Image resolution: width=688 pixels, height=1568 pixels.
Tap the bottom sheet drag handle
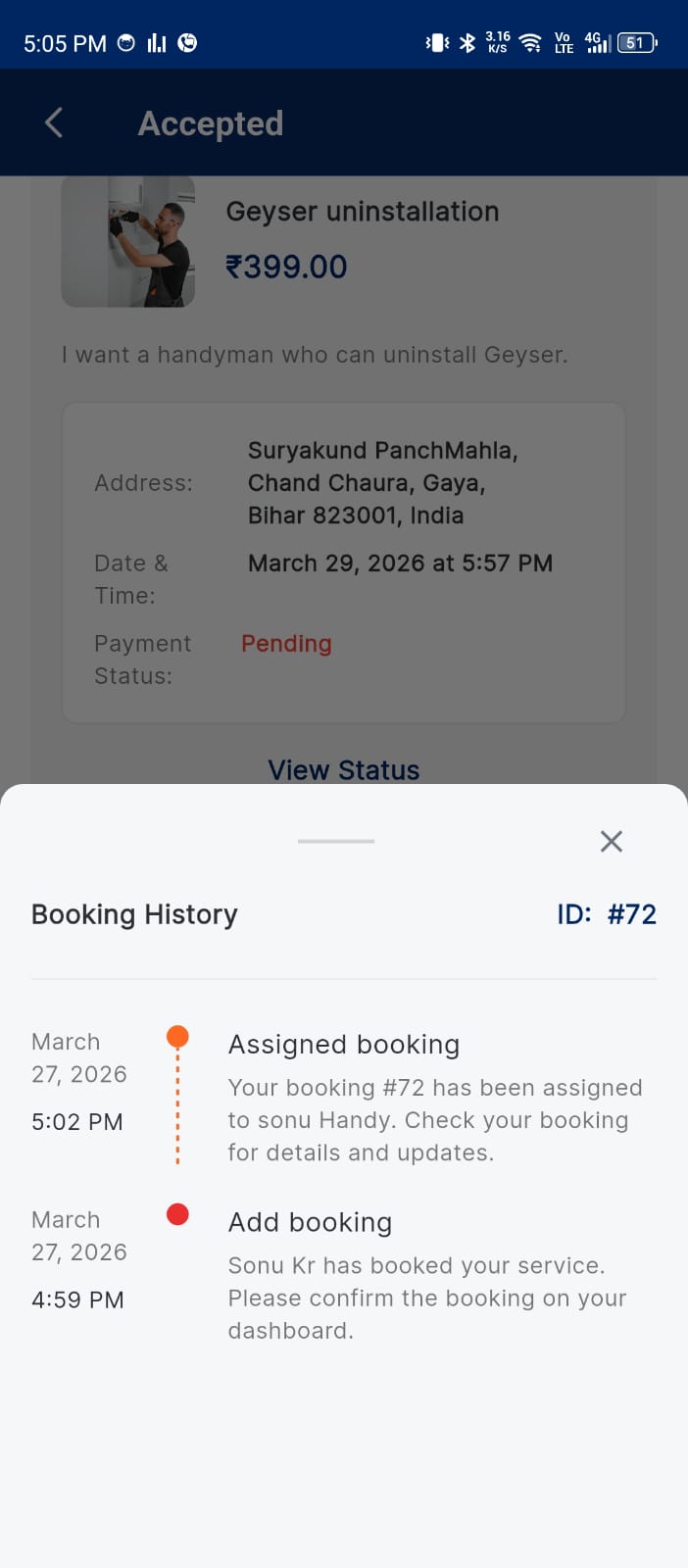tap(336, 841)
